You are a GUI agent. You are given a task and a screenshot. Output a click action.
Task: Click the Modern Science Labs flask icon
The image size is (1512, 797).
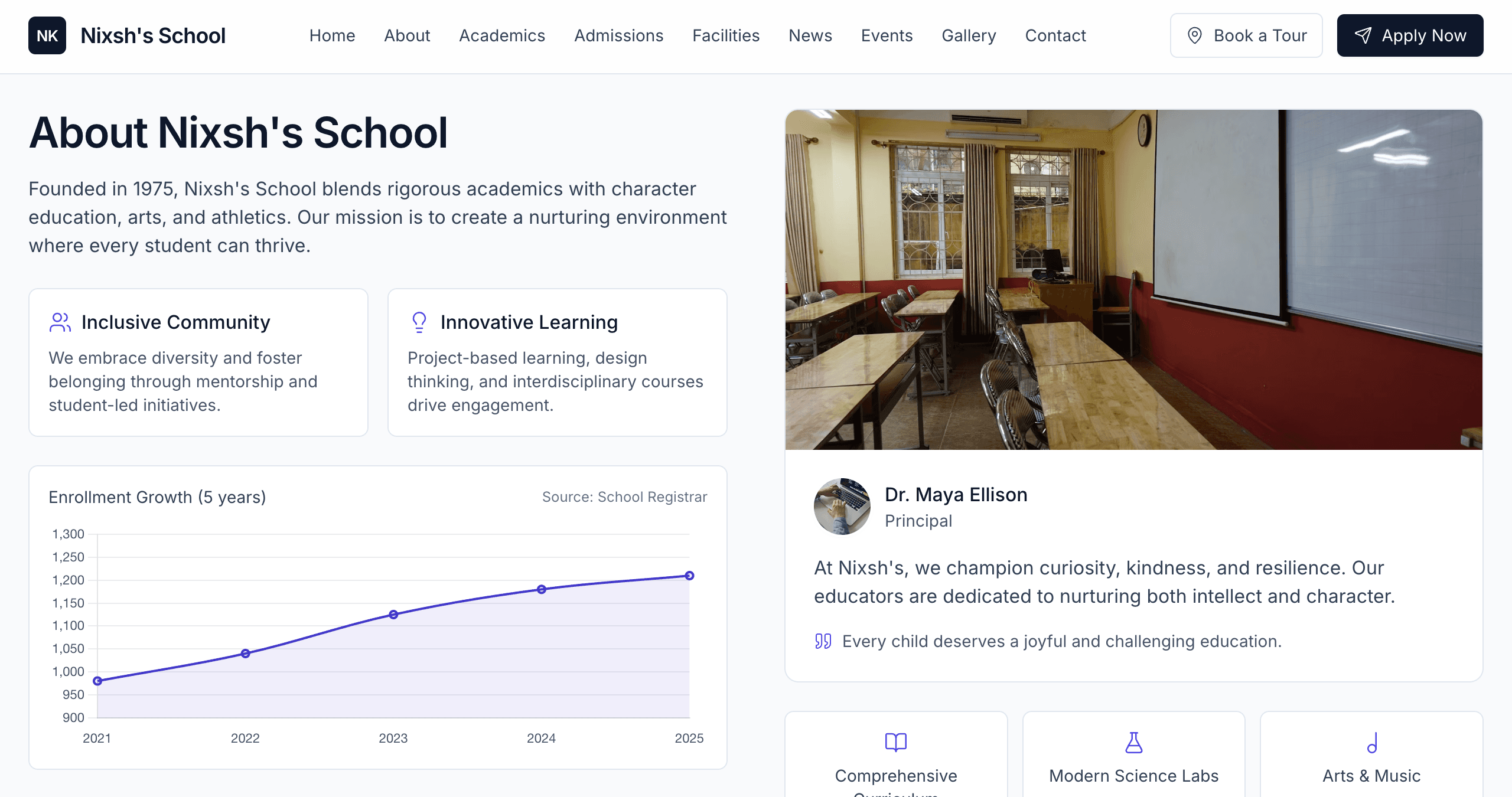(x=1133, y=742)
